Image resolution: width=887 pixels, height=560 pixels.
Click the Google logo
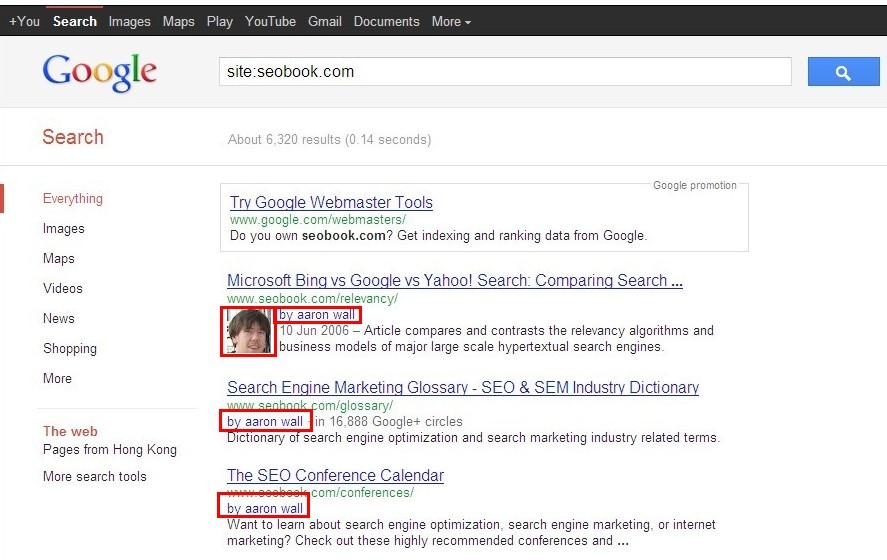(x=100, y=72)
